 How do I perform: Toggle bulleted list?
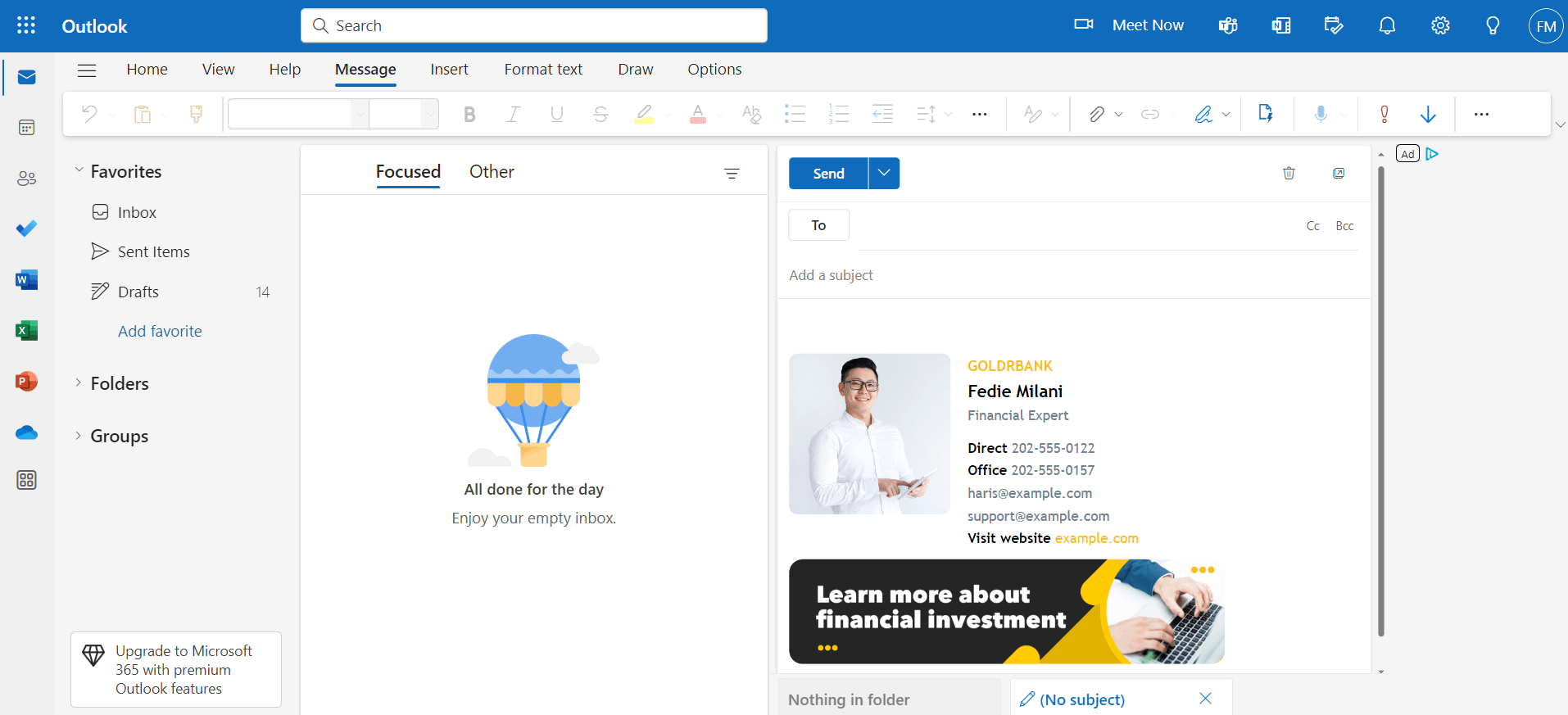[x=795, y=114]
